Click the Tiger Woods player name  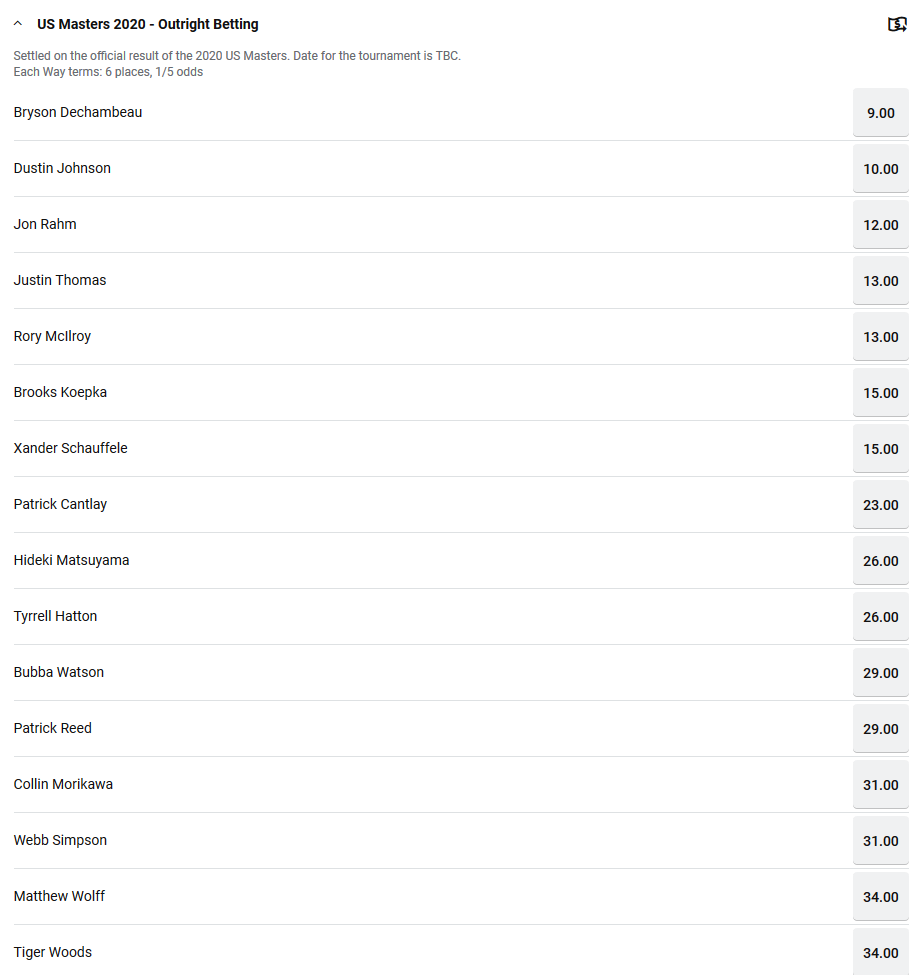53,952
